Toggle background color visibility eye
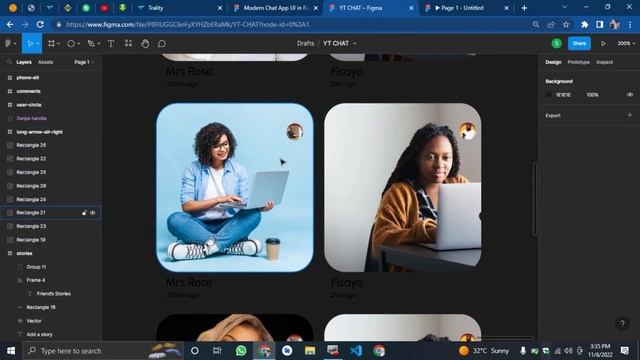This screenshot has height=360, width=640. point(630,95)
